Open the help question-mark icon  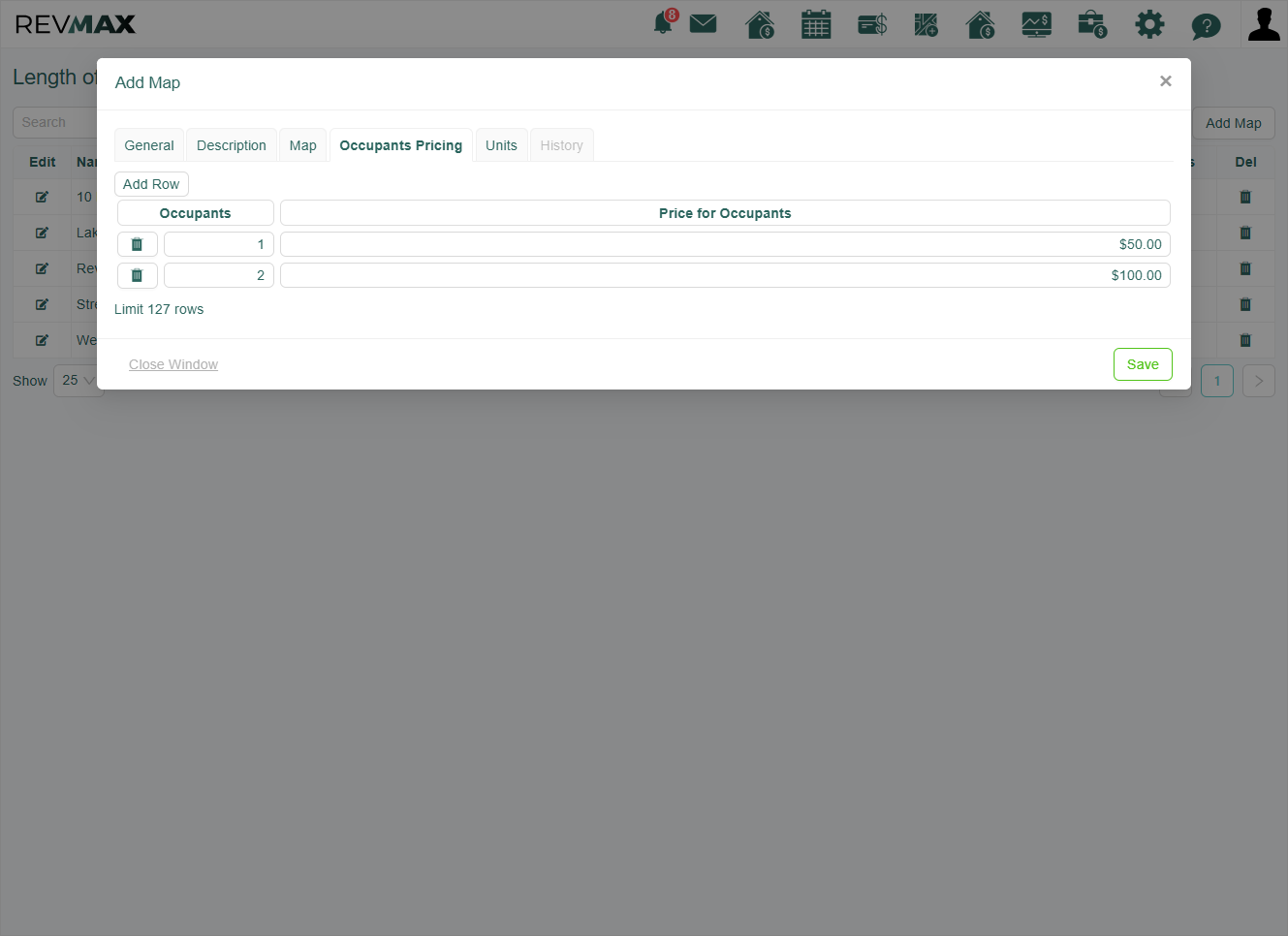1206,25
